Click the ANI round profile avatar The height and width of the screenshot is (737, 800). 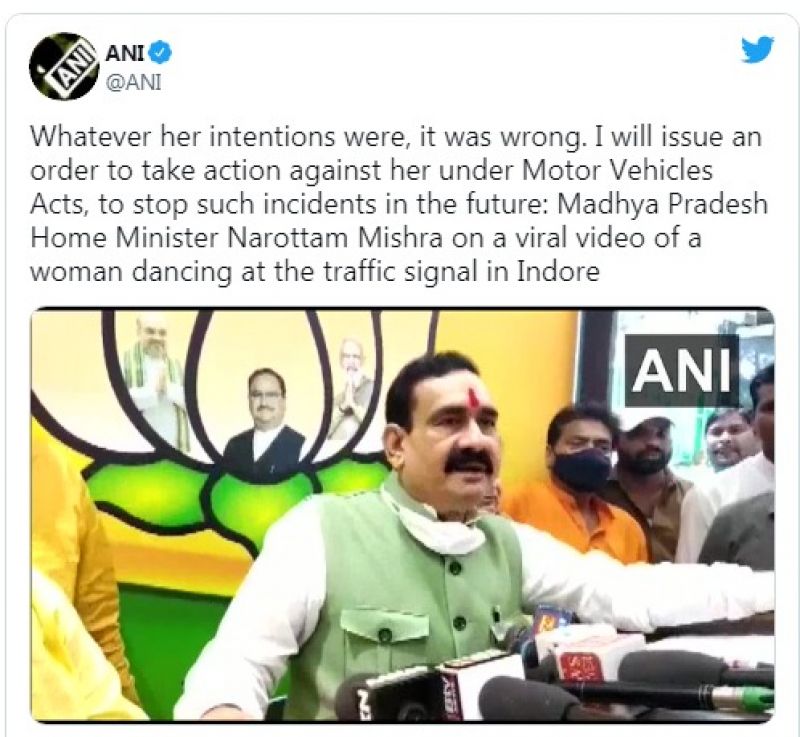(64, 66)
